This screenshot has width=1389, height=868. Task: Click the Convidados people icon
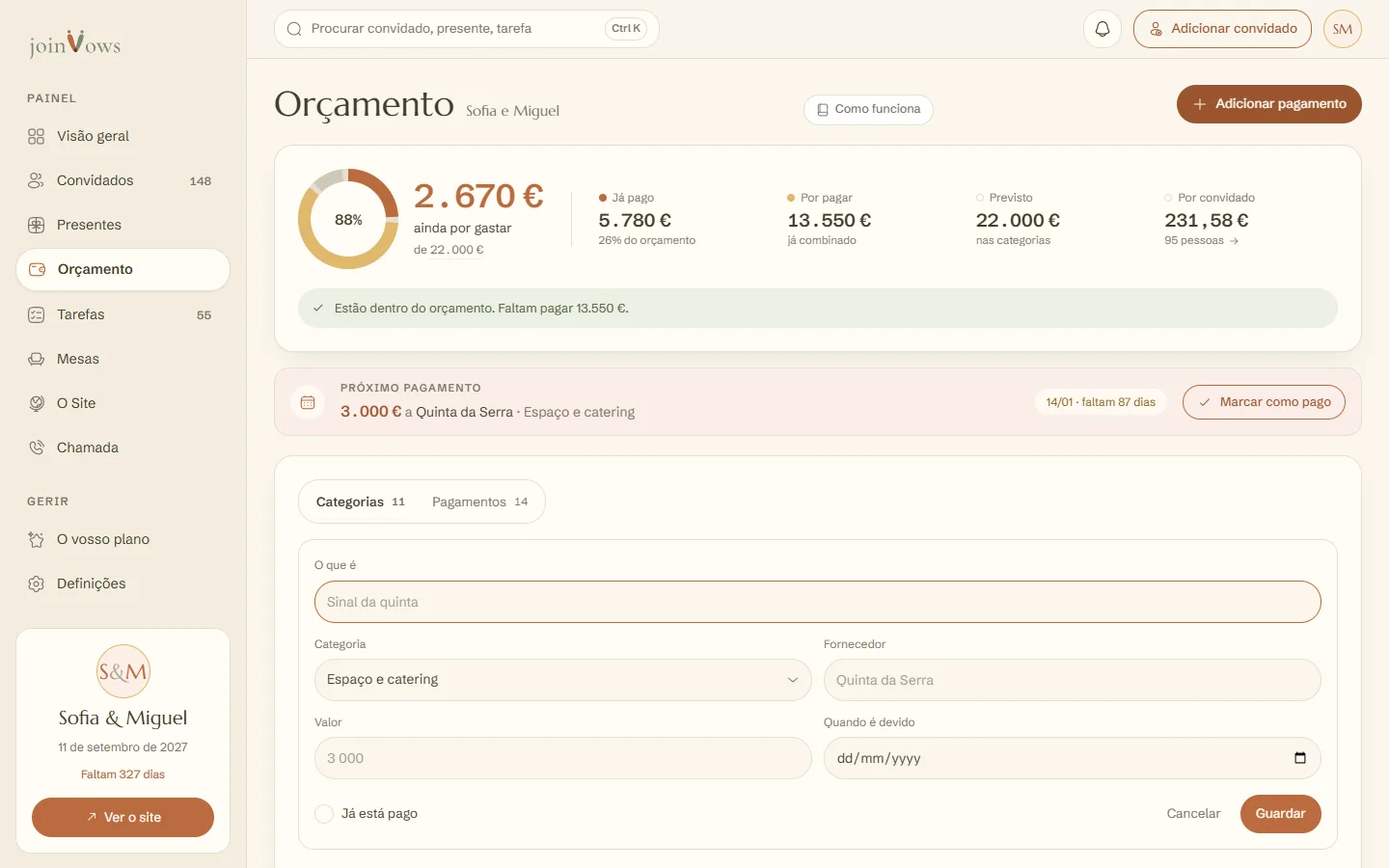[x=37, y=181]
